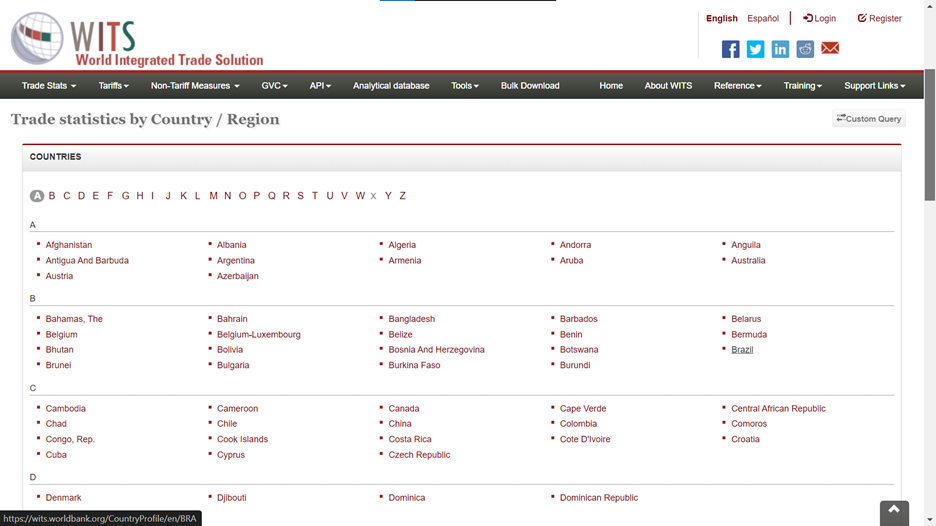Open the LinkedIn share icon
936x526 pixels.
(780, 49)
